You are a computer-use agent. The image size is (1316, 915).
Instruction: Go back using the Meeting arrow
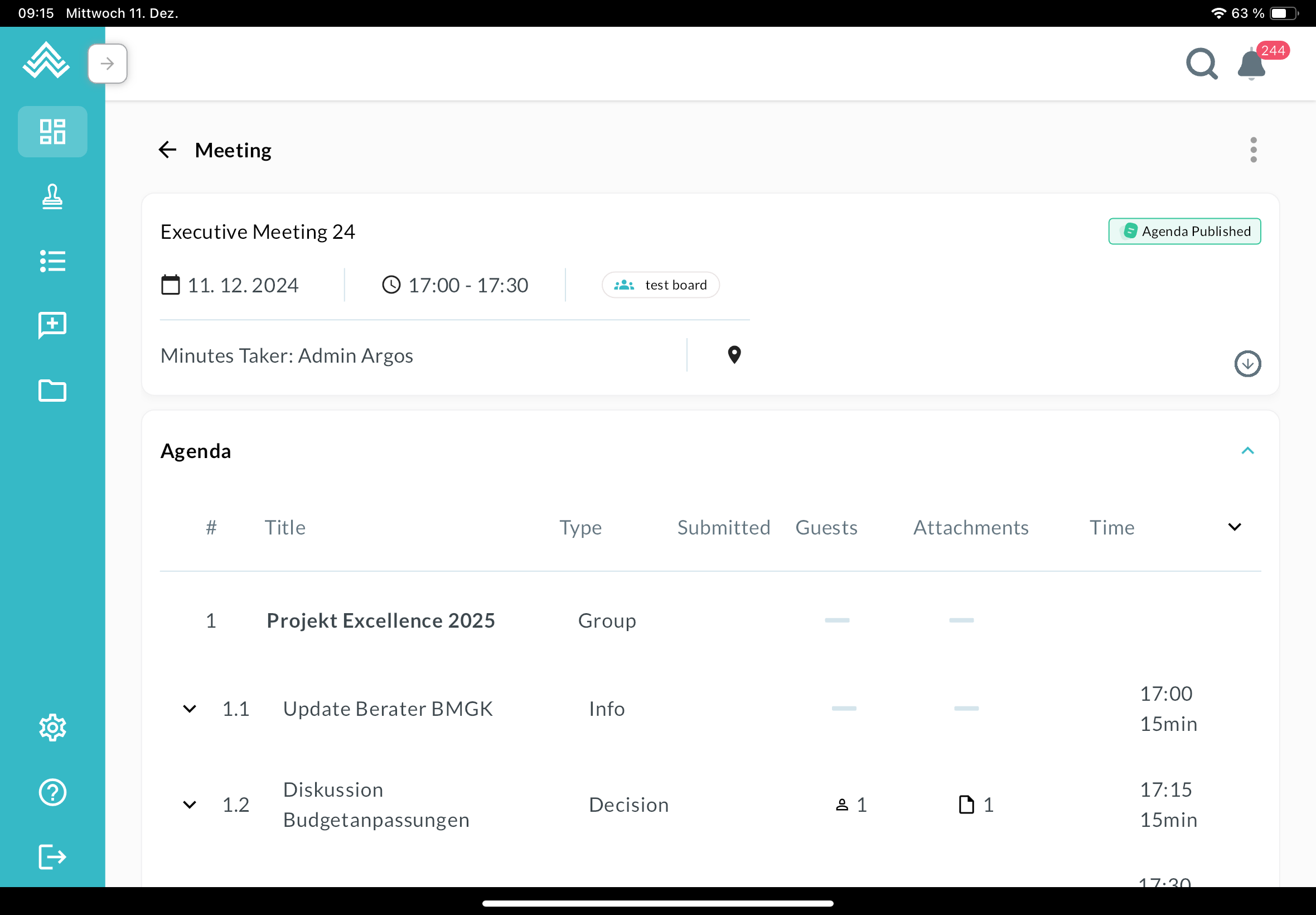click(x=167, y=150)
